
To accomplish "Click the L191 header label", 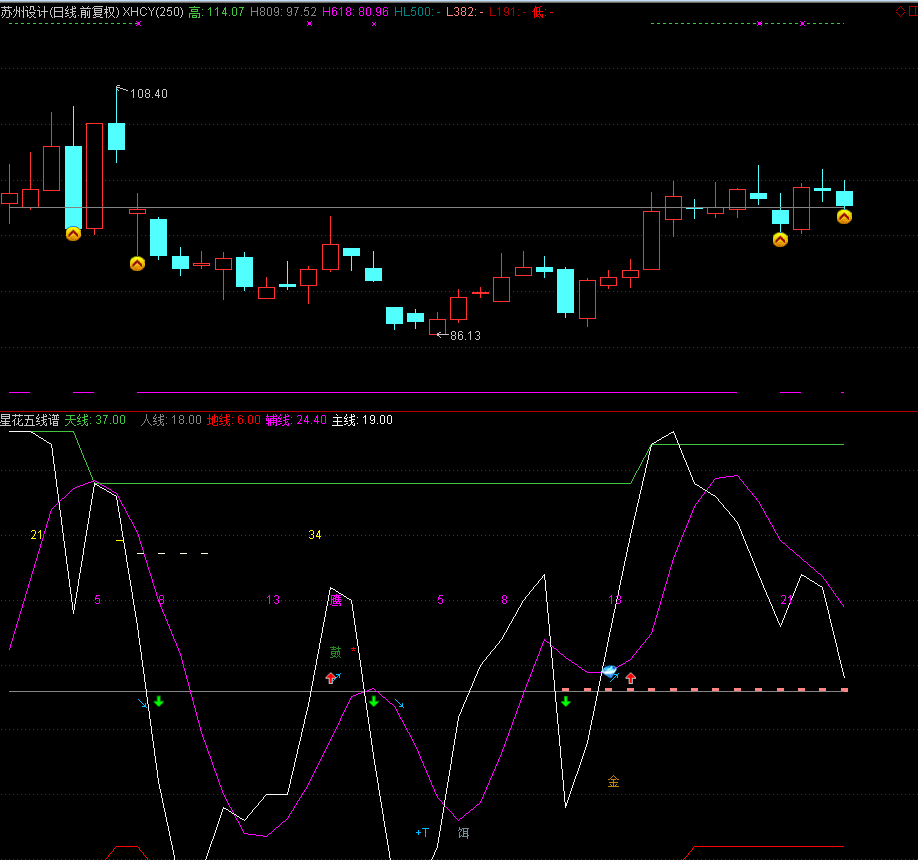I will 508,12.
